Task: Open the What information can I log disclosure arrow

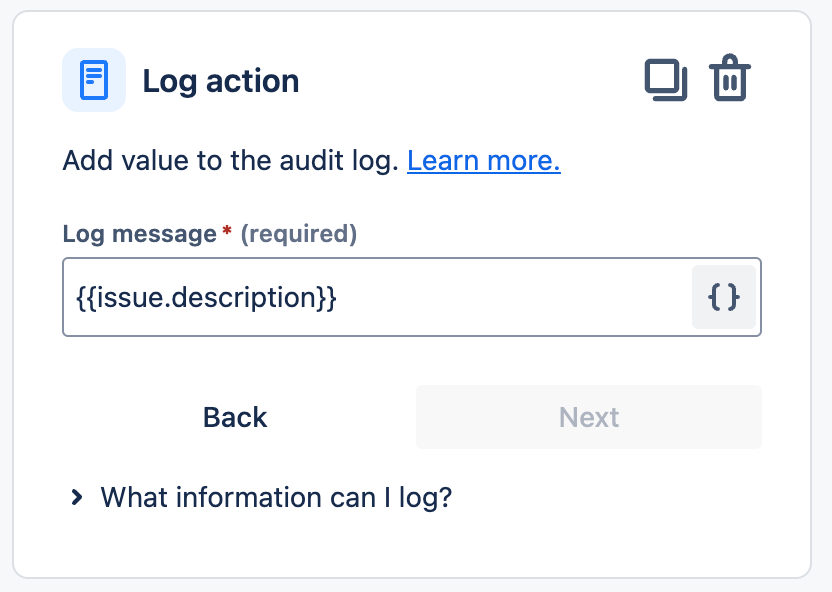Action: click(75, 497)
